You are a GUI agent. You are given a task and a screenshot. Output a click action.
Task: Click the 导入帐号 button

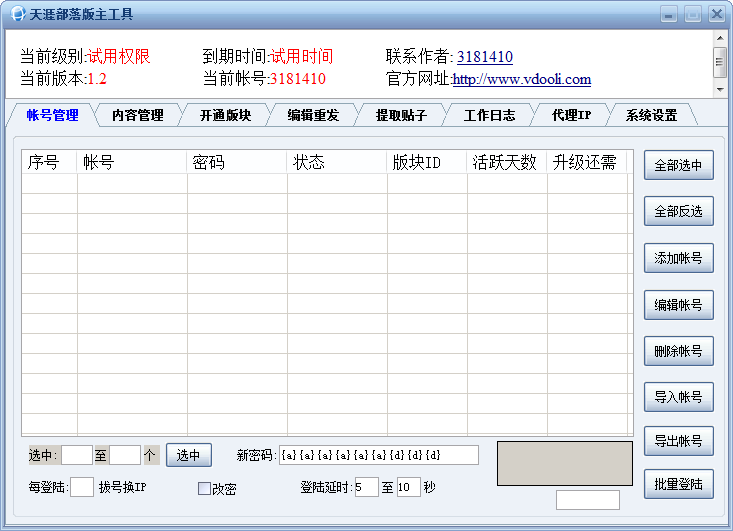click(679, 397)
